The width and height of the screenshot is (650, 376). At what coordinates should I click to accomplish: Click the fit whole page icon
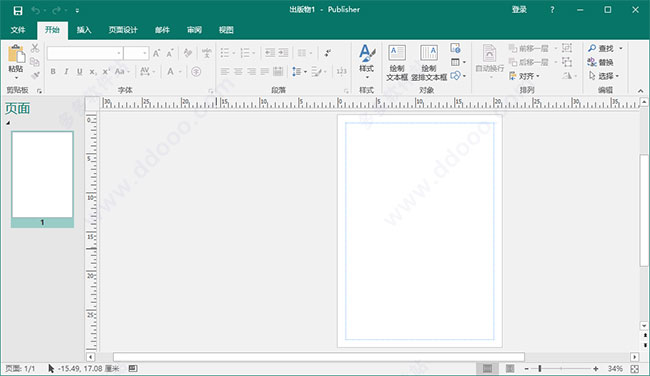tap(635, 369)
